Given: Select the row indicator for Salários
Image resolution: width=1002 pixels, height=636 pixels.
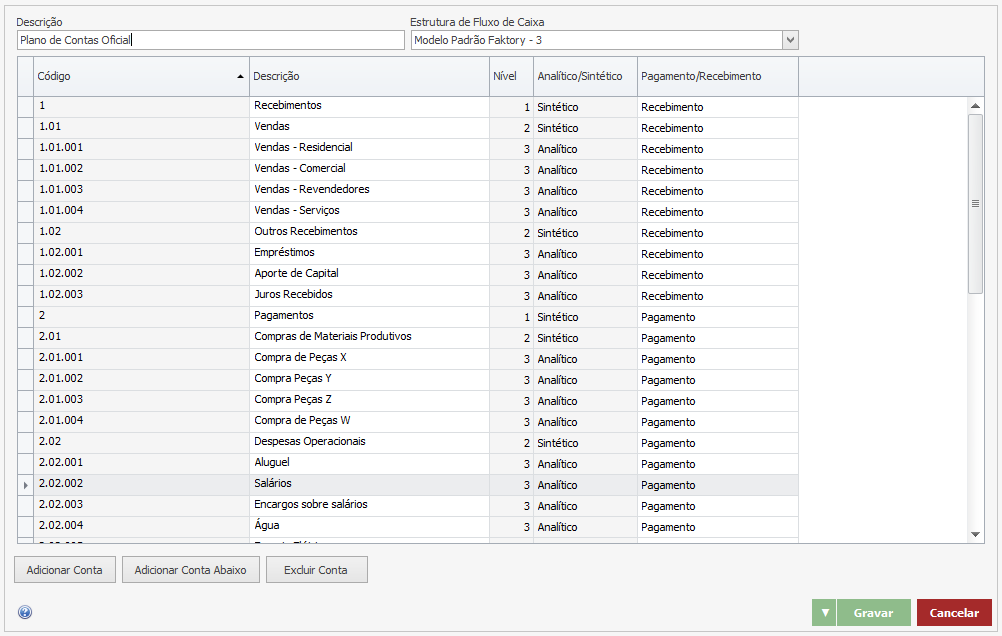Looking at the screenshot, I should click(x=26, y=485).
